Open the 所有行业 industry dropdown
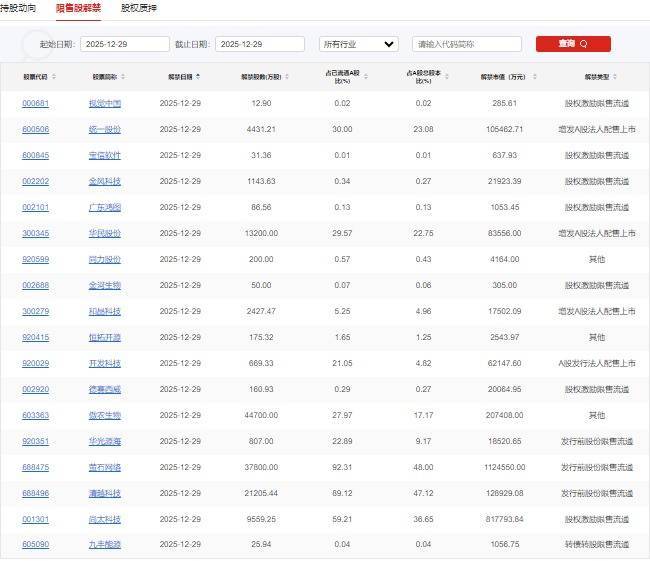The image size is (650, 561). [358, 44]
